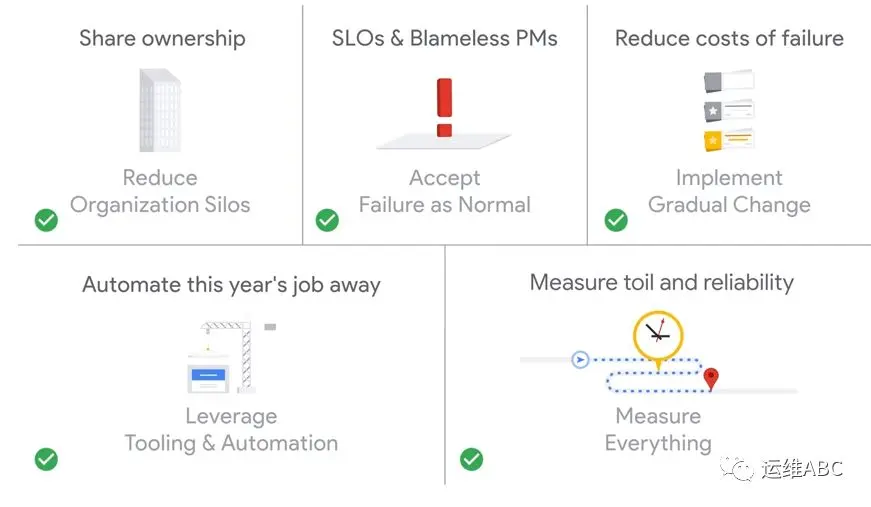Screen dimensions: 871x507
Task: Click the WeChat logo watermark icon
Action: pyautogui.click(x=737, y=468)
